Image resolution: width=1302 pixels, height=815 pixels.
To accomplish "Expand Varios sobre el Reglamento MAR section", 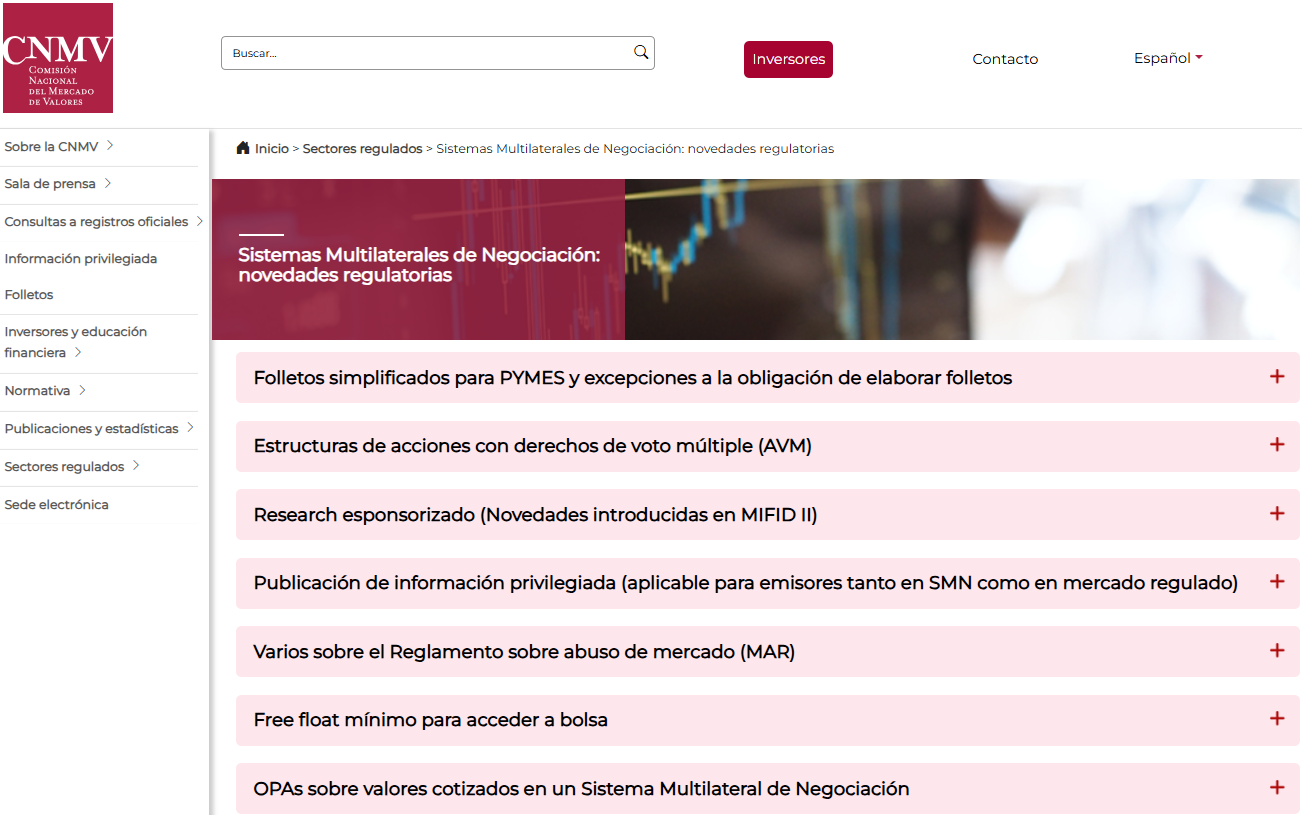I will (524, 652).
